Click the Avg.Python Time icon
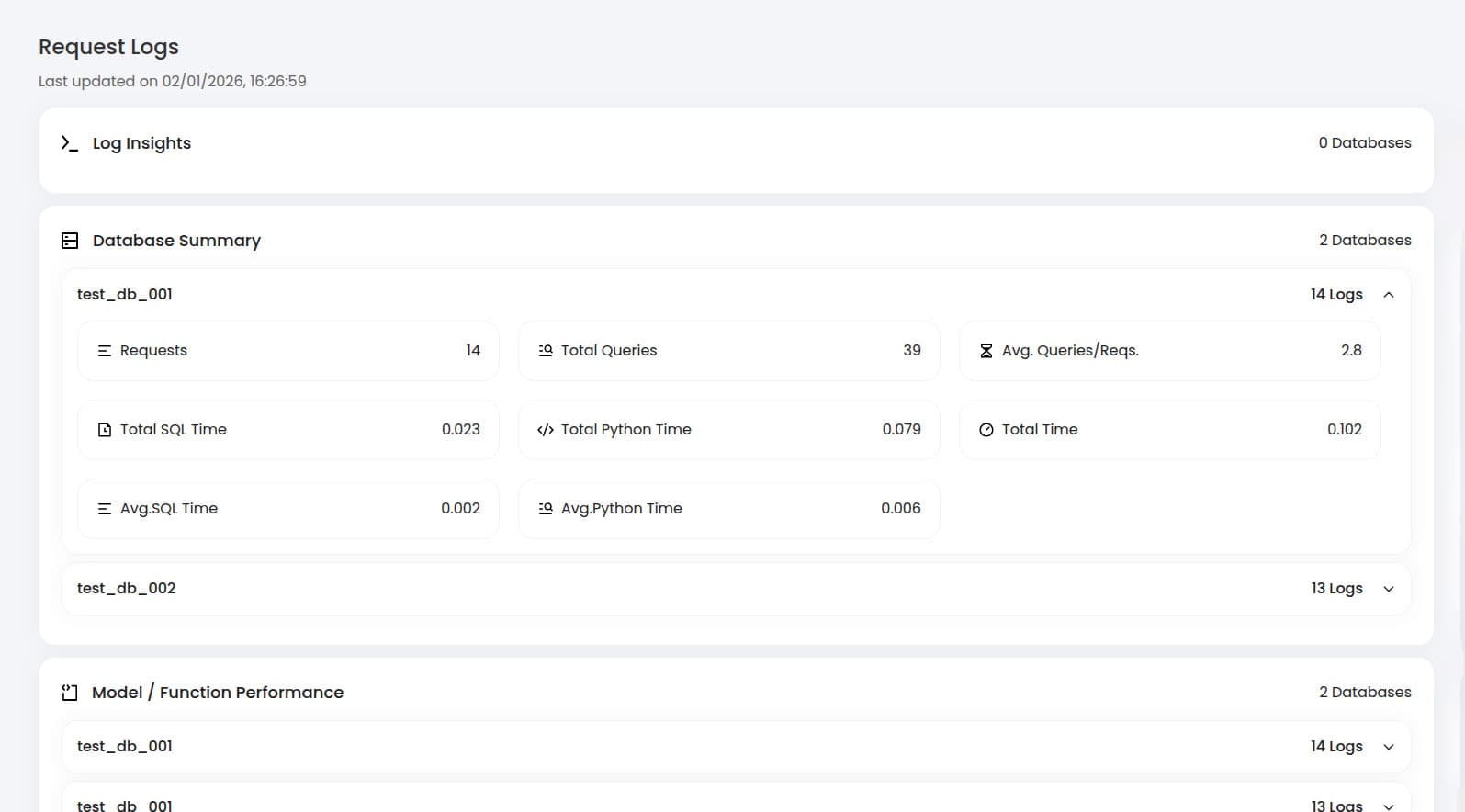The image size is (1465, 812). click(546, 509)
